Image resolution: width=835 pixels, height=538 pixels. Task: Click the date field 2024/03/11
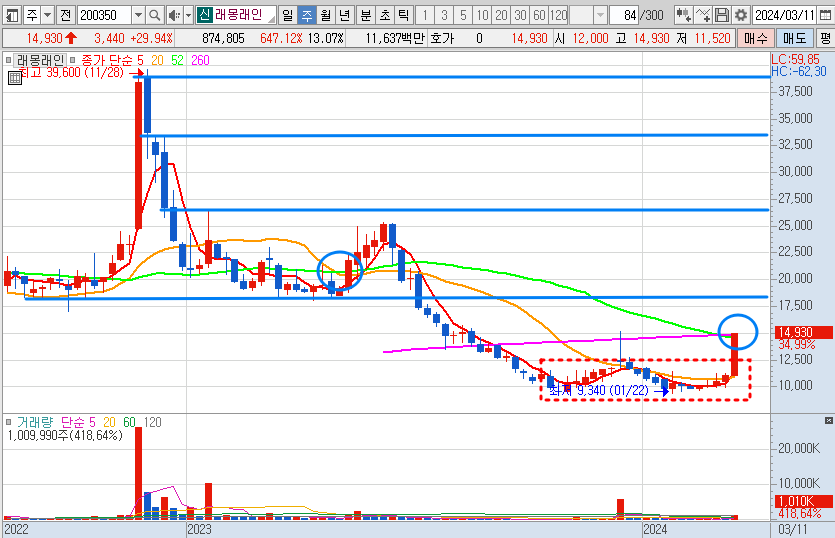[x=784, y=15]
